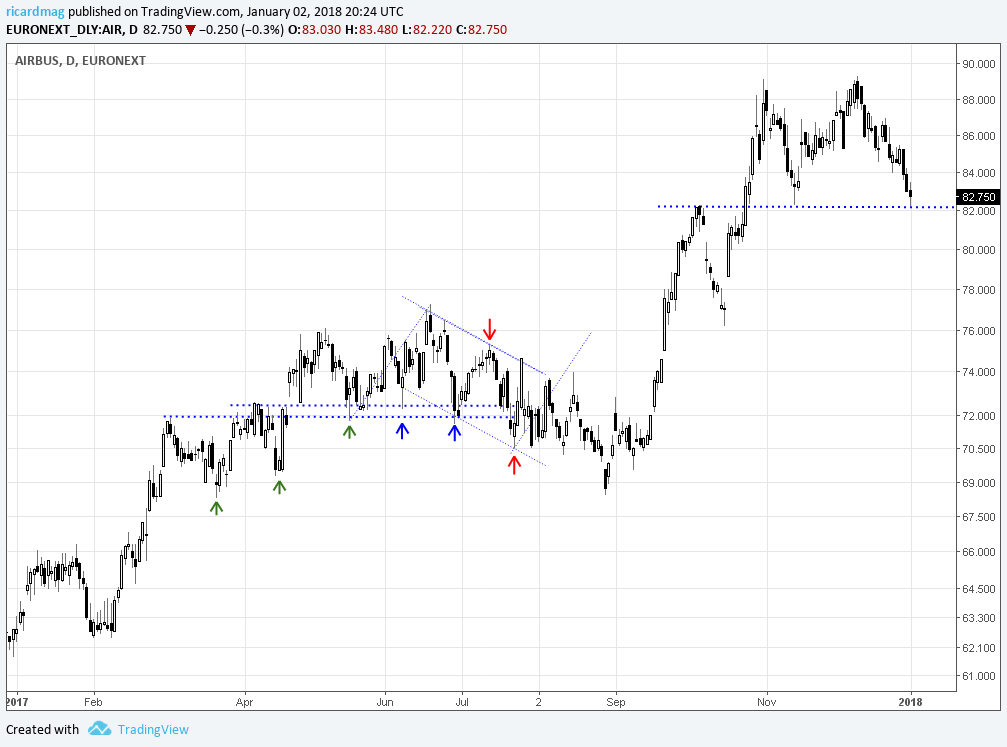Screen dimensions: 1007x747
Task: Click the 2017 year label on time axis
Action: pos(17,702)
